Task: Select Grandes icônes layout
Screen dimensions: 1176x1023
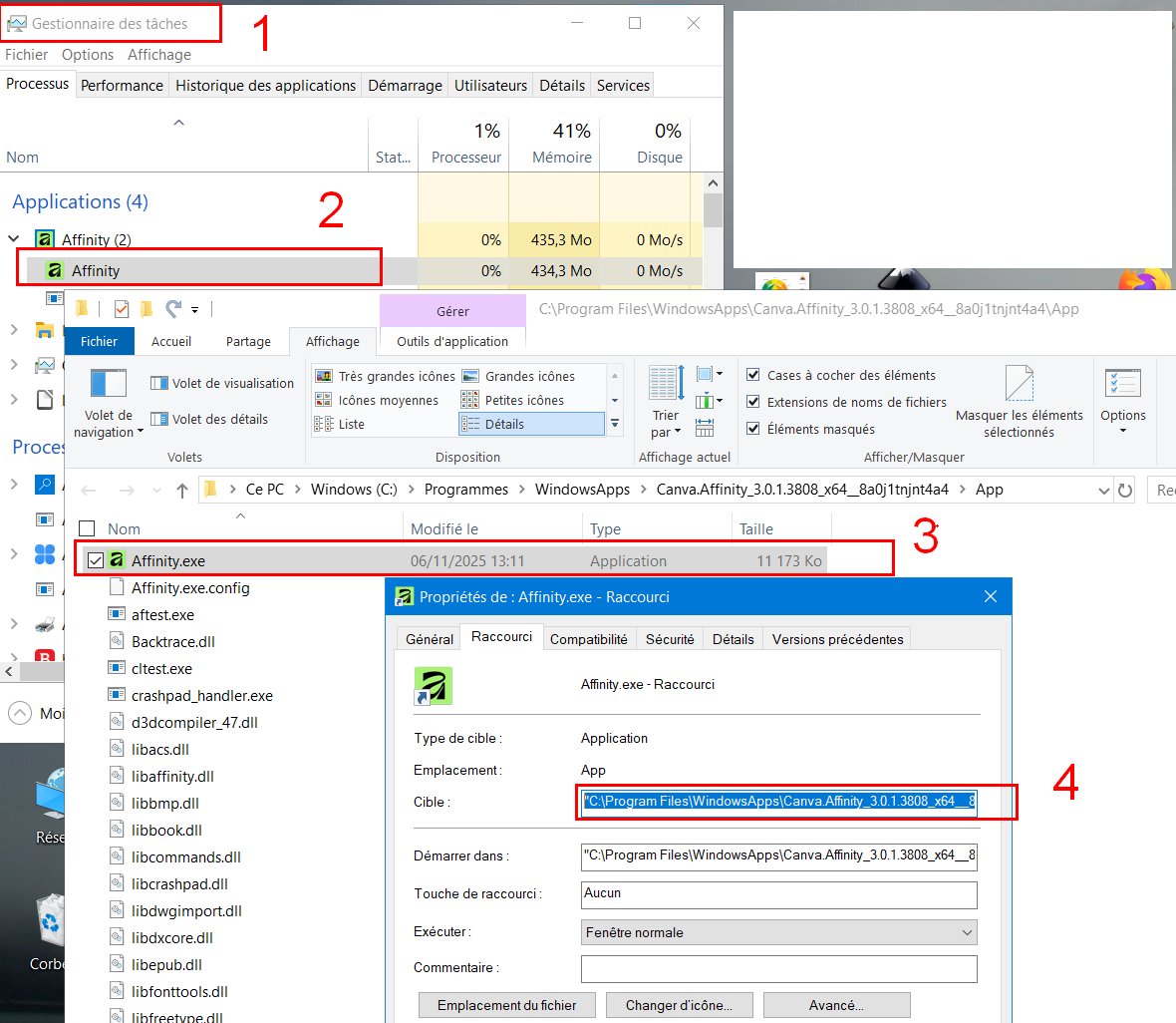Action: point(518,376)
